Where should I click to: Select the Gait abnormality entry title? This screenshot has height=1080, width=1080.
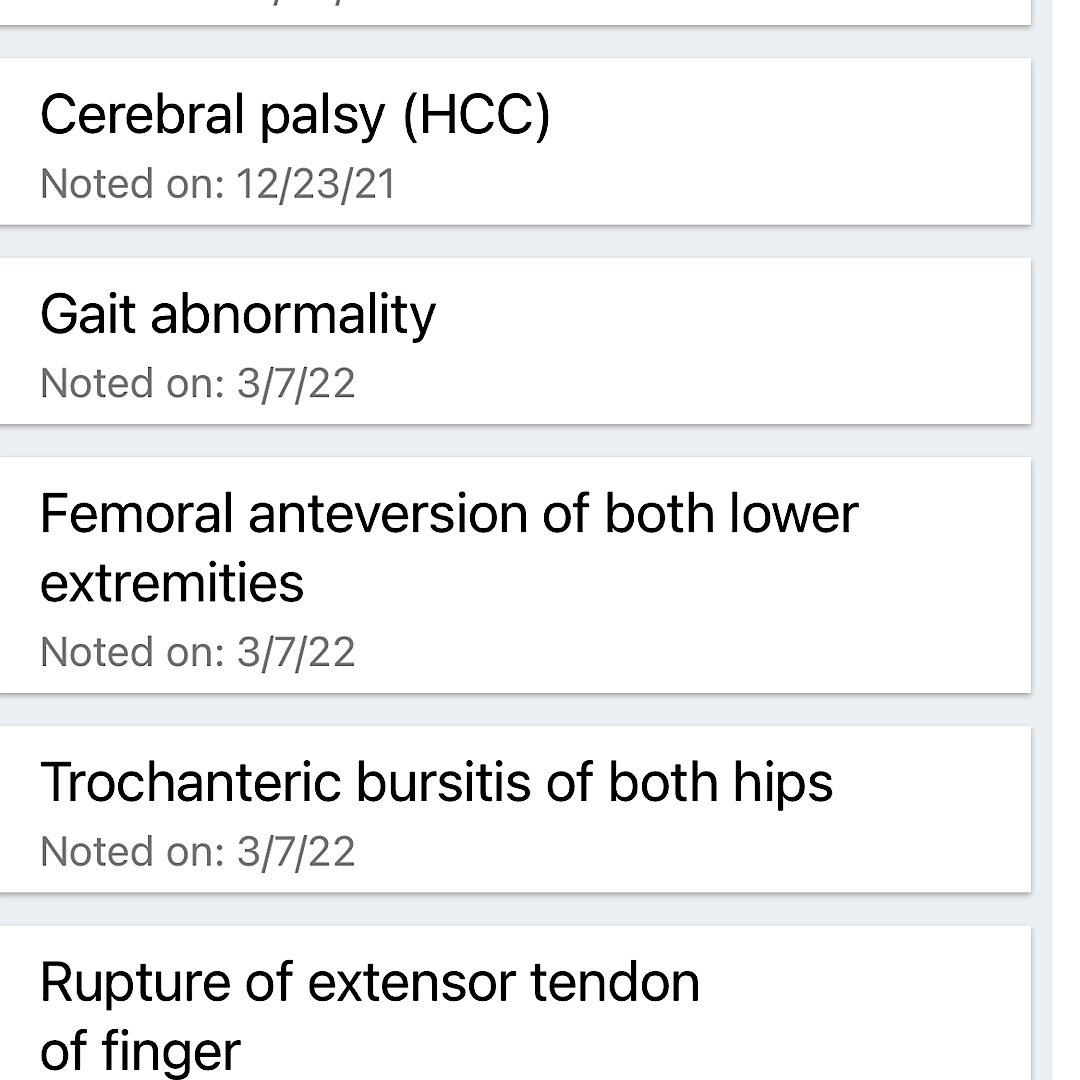pyautogui.click(x=237, y=315)
